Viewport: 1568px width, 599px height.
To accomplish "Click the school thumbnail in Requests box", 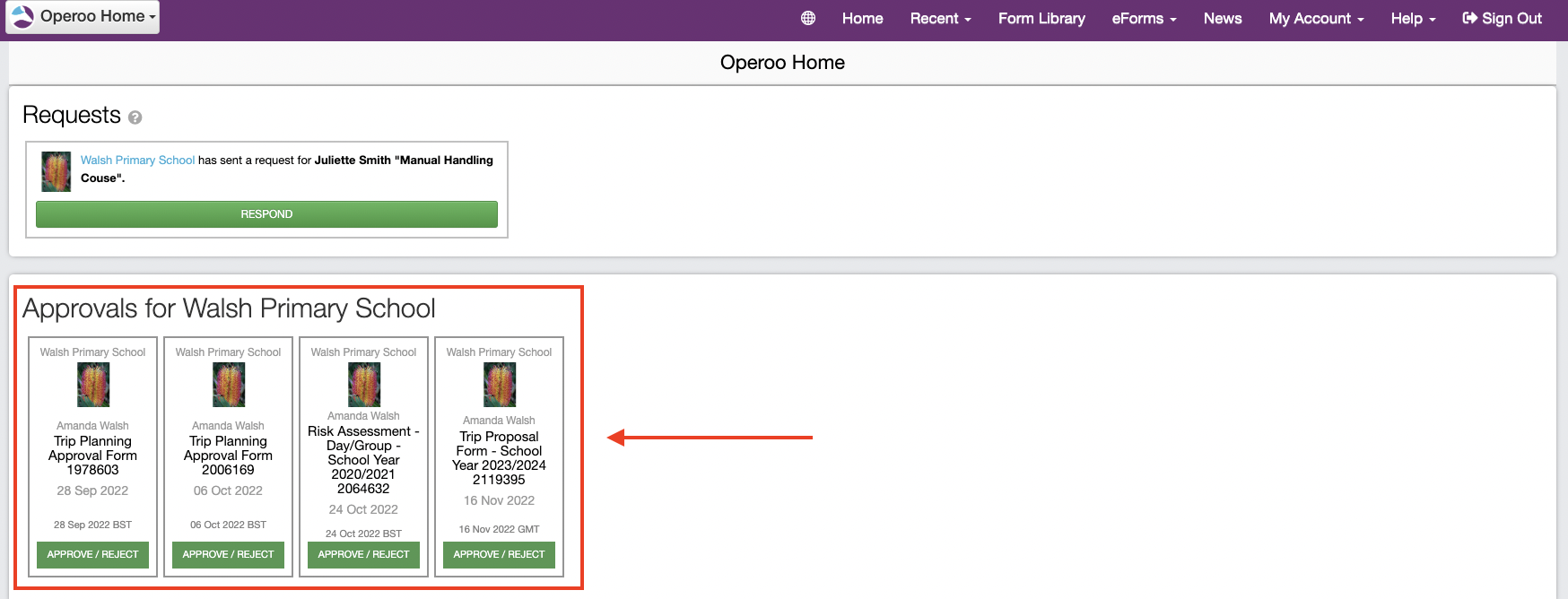I will [x=56, y=170].
